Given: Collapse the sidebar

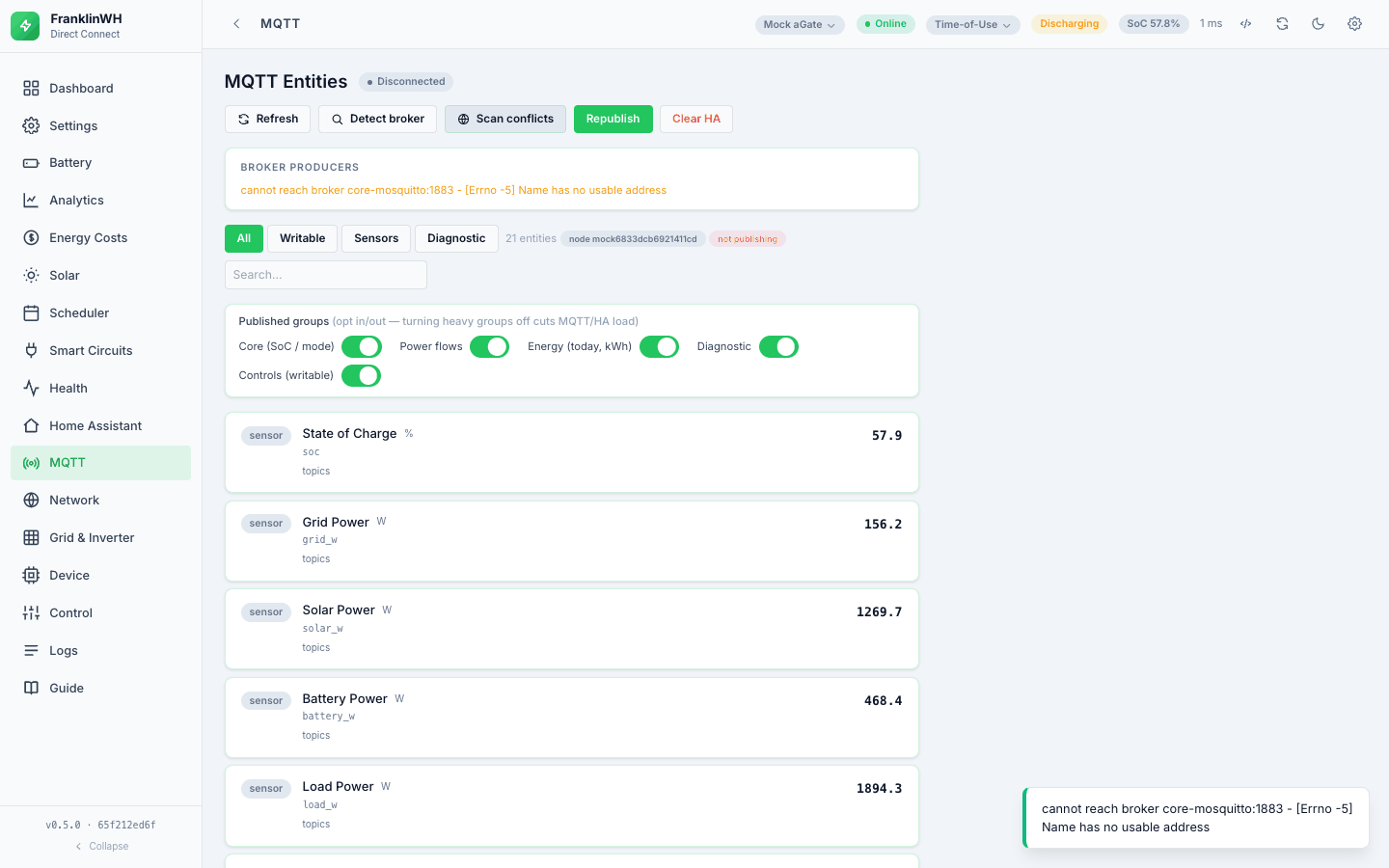Looking at the screenshot, I should [101, 847].
